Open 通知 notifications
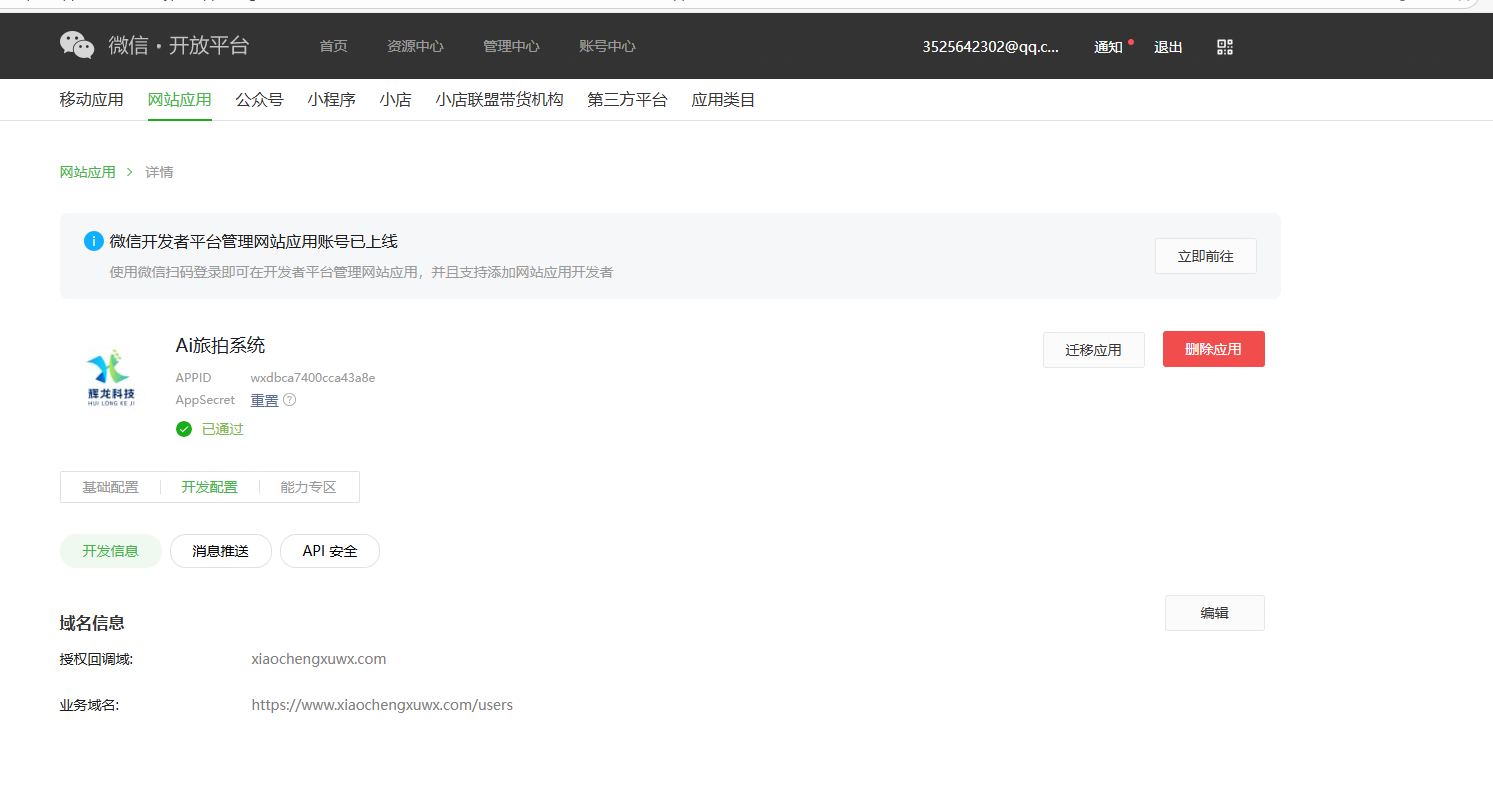The width and height of the screenshot is (1493, 804). tap(1108, 47)
